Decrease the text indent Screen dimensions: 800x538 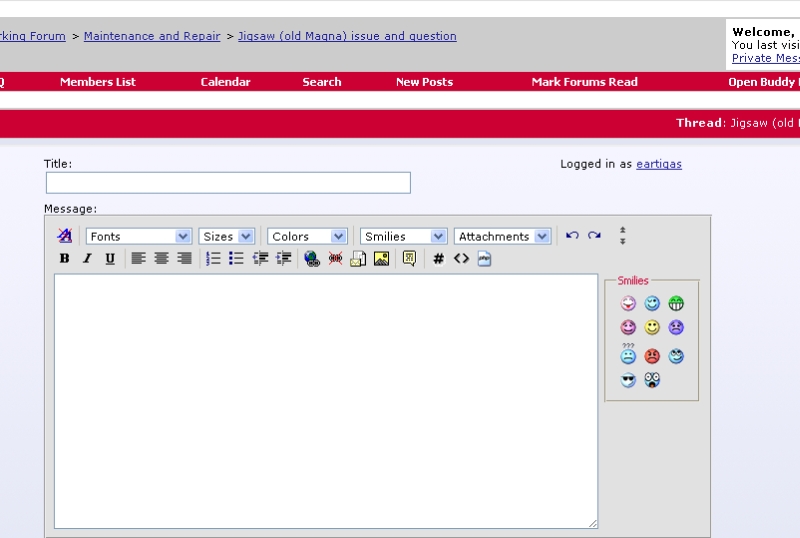click(260, 258)
